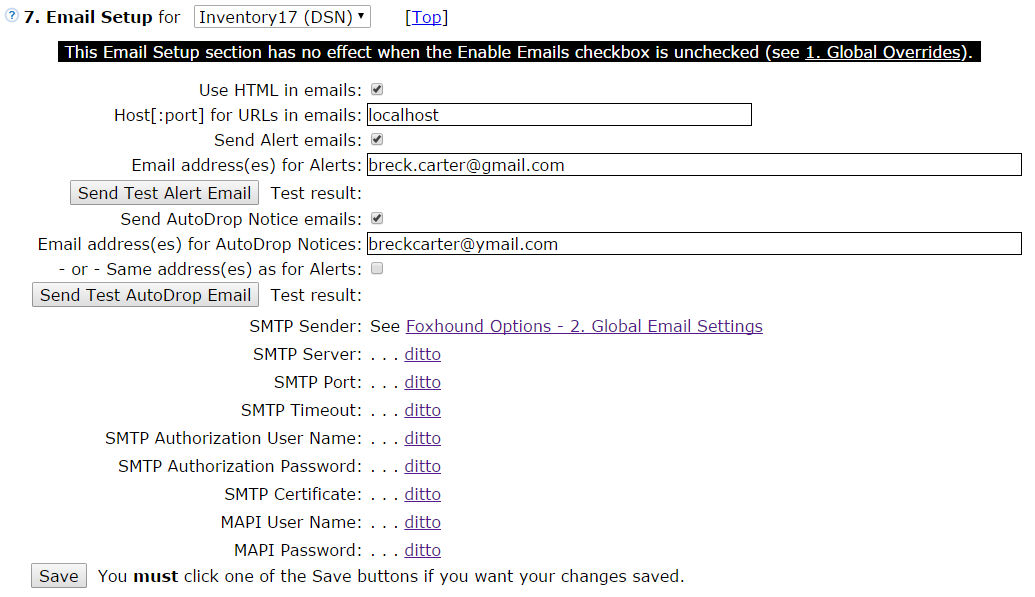Open the Inventory17 (DSN) dropdown
Screen dimensions: 1035x597
pyautogui.click(x=282, y=17)
